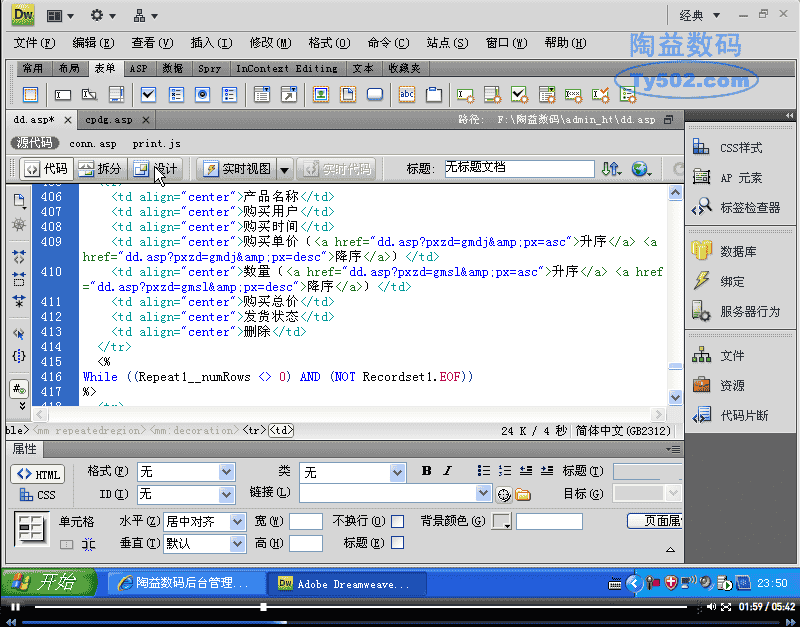This screenshot has width=800, height=627.
Task: Tick the 标题 header cell checkbox
Action: tap(398, 543)
